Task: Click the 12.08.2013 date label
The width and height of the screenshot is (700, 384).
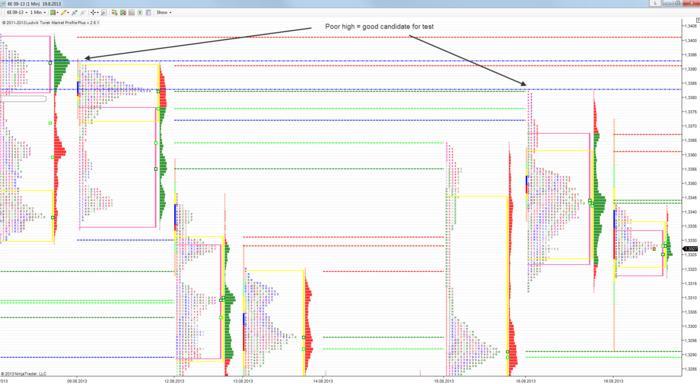Action: tap(174, 381)
